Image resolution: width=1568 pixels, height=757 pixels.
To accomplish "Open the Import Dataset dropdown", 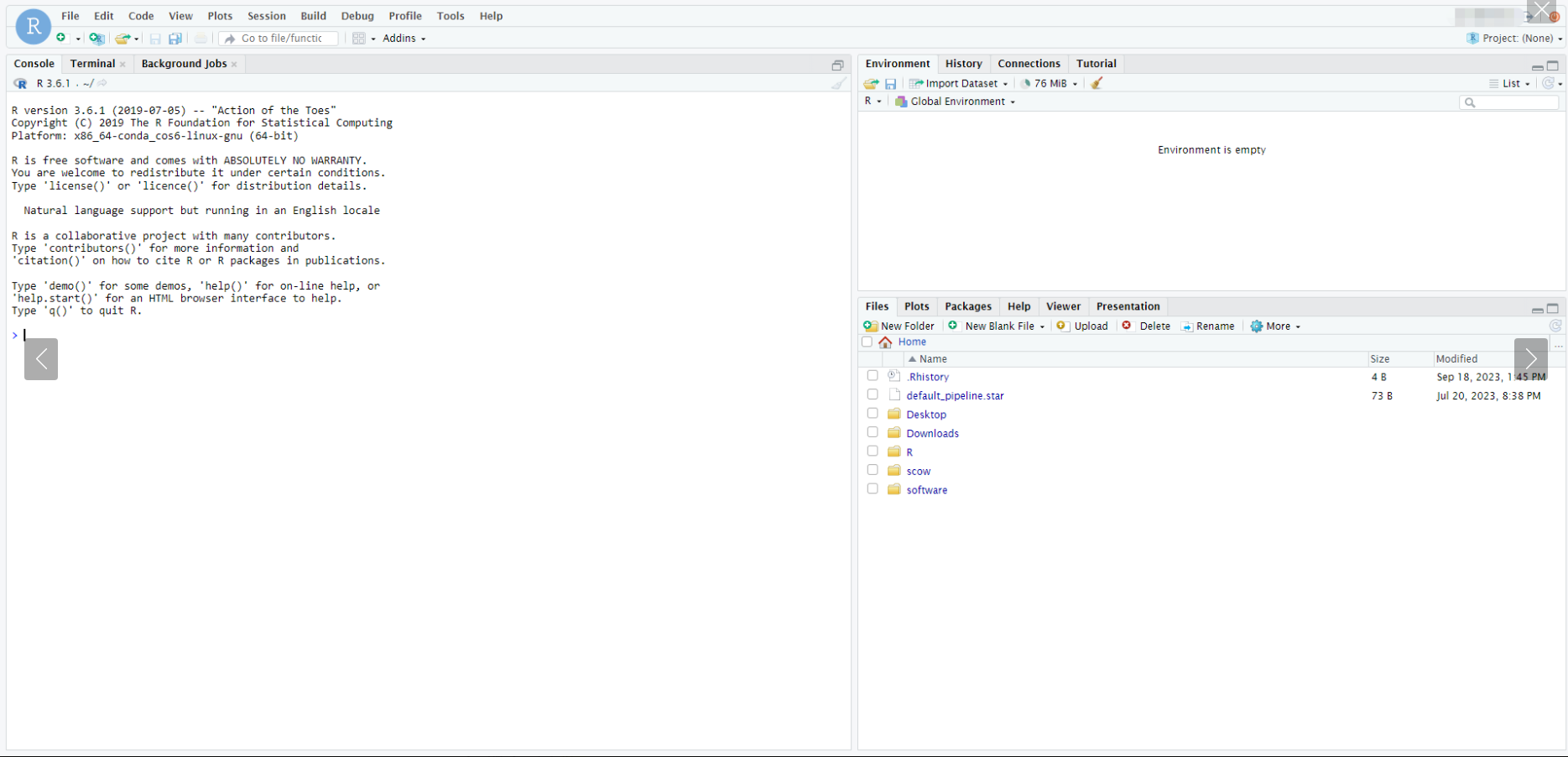I will (959, 84).
